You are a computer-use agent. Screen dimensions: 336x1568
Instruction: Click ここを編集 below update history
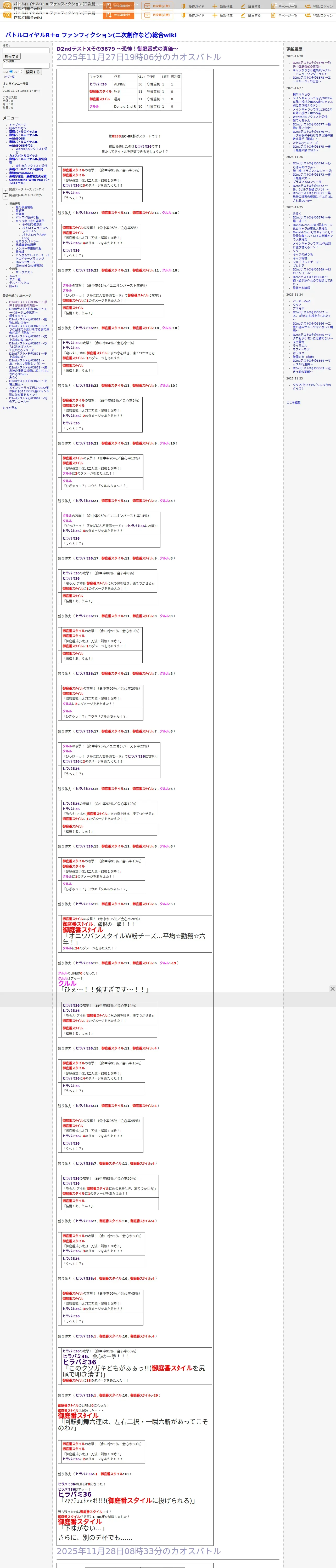tap(293, 403)
